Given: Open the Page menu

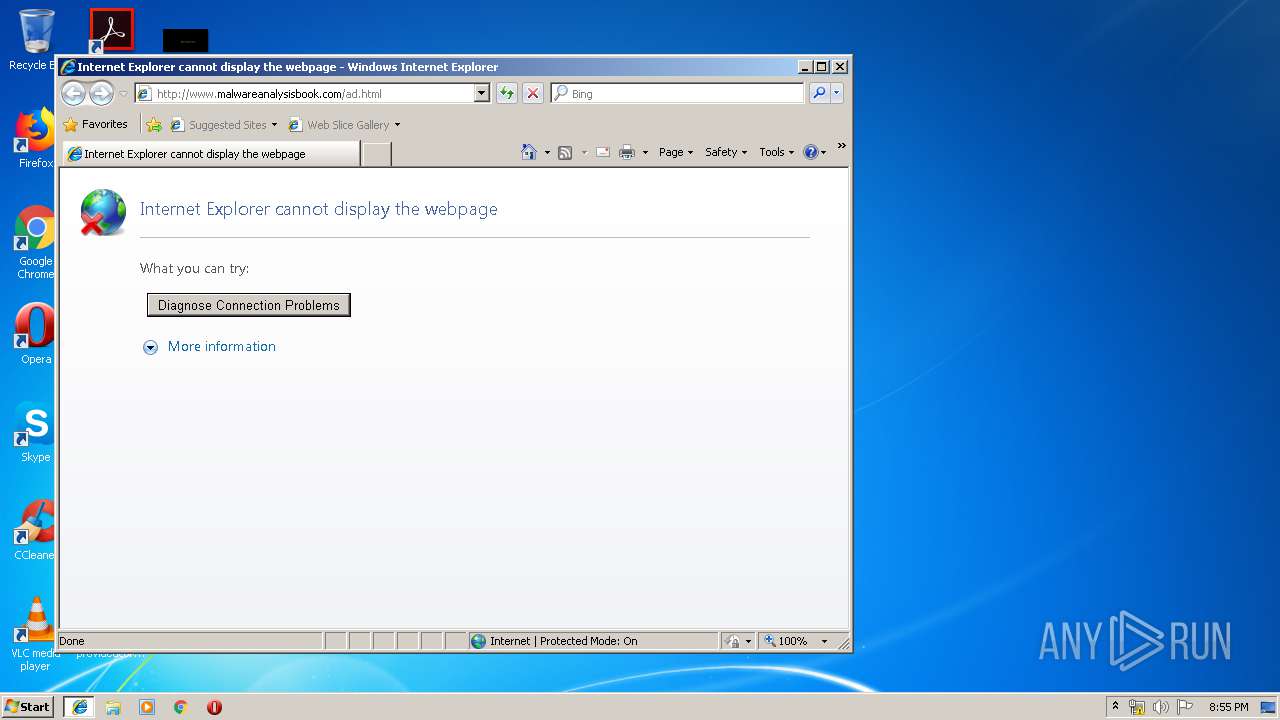Looking at the screenshot, I should 675,152.
